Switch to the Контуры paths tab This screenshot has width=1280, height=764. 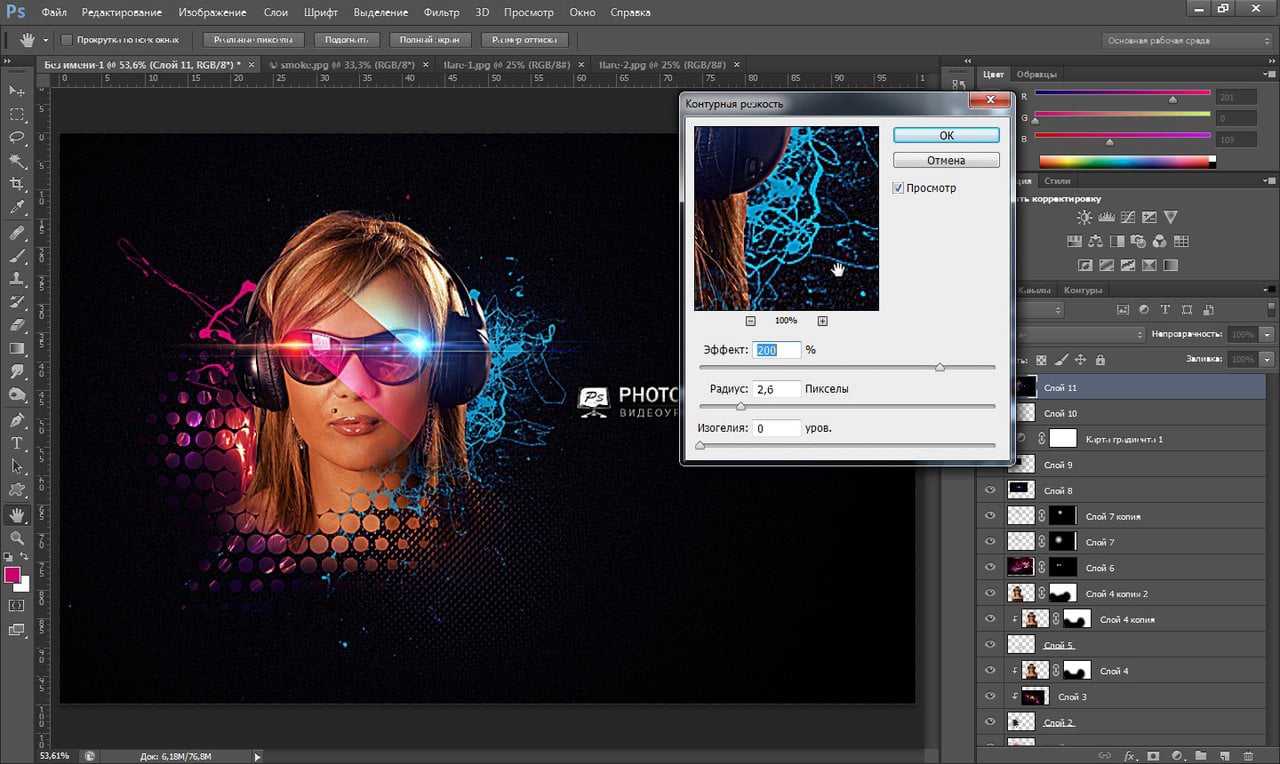[x=1083, y=290]
